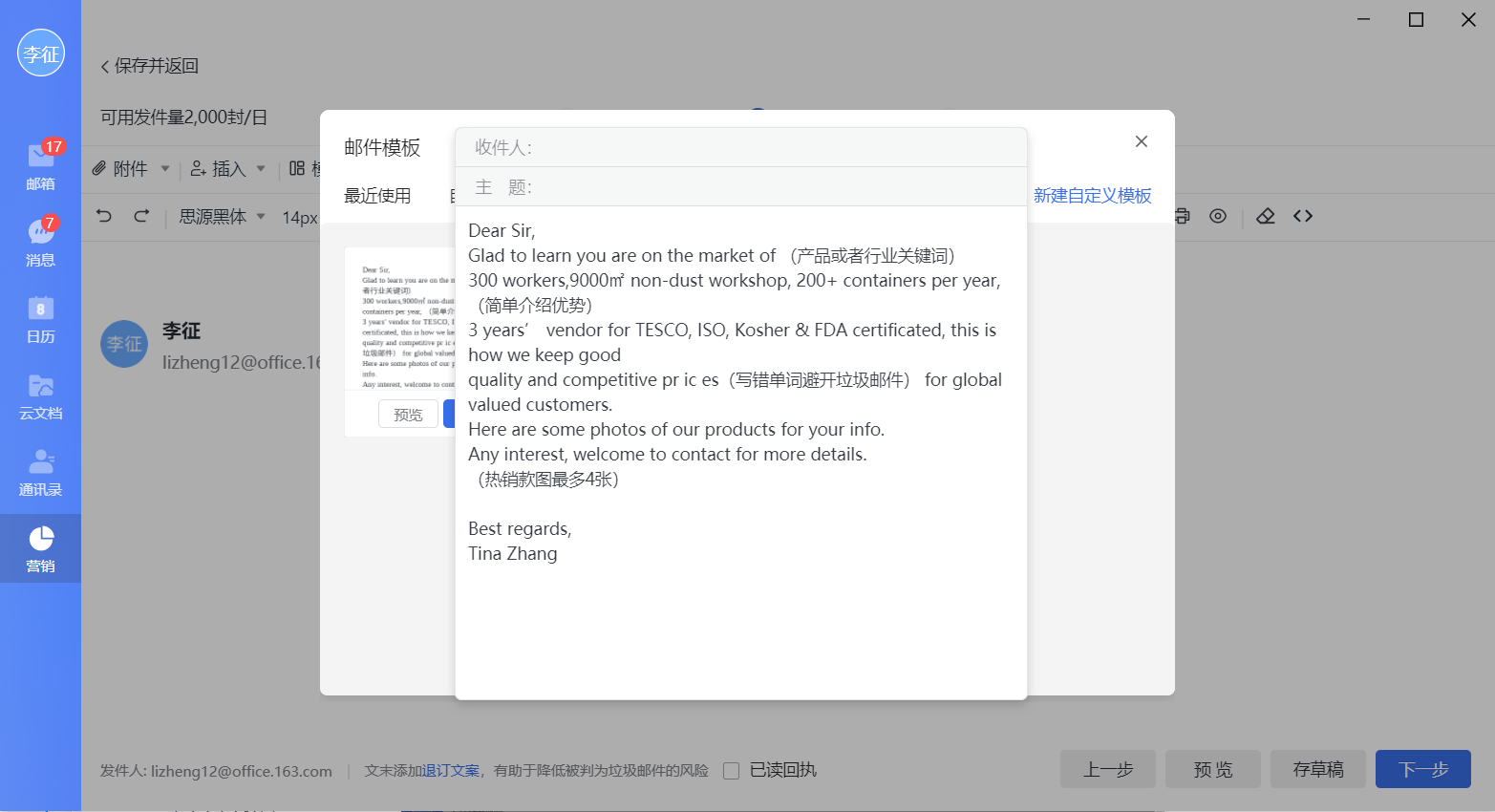Screen dimensions: 1495x812
Task: Click the eye preview icon in the toolbar
Action: coord(1218,216)
